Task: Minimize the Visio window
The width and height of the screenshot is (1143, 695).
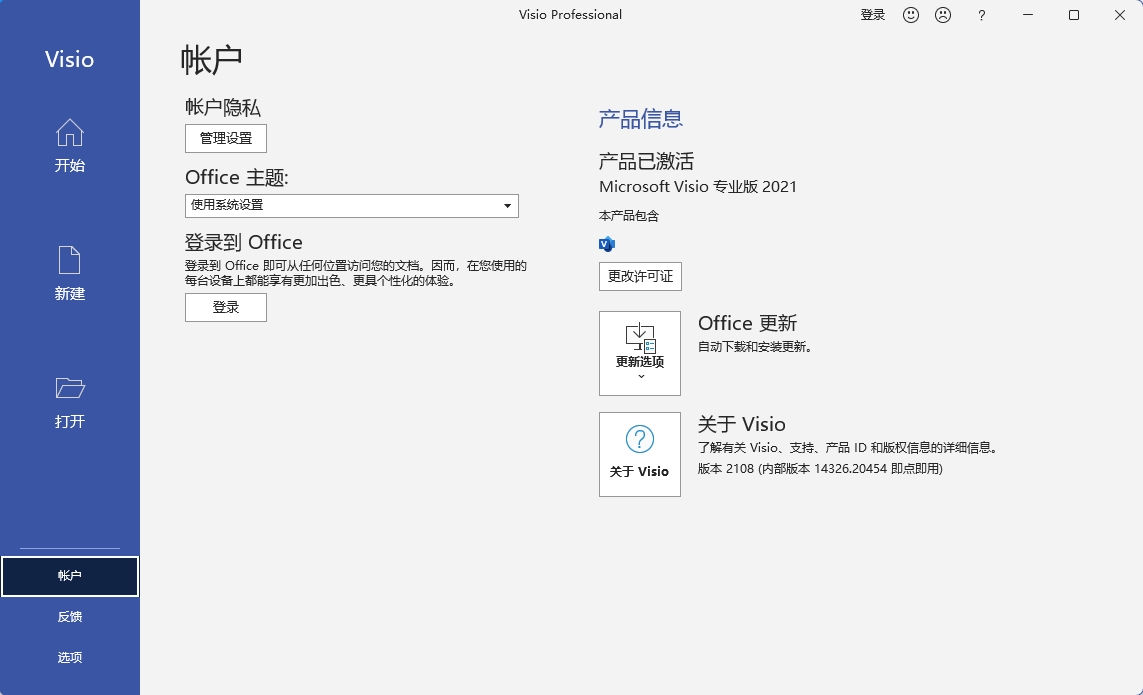Action: [x=1028, y=15]
